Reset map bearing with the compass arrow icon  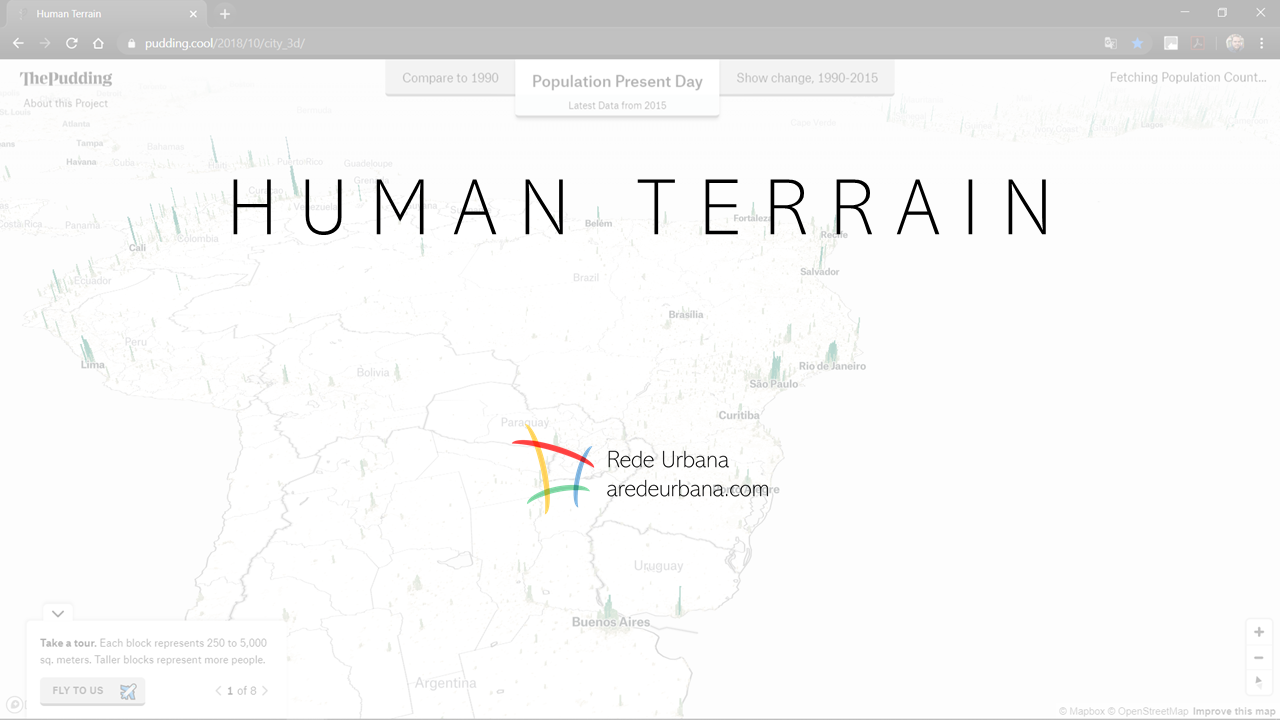1258,681
